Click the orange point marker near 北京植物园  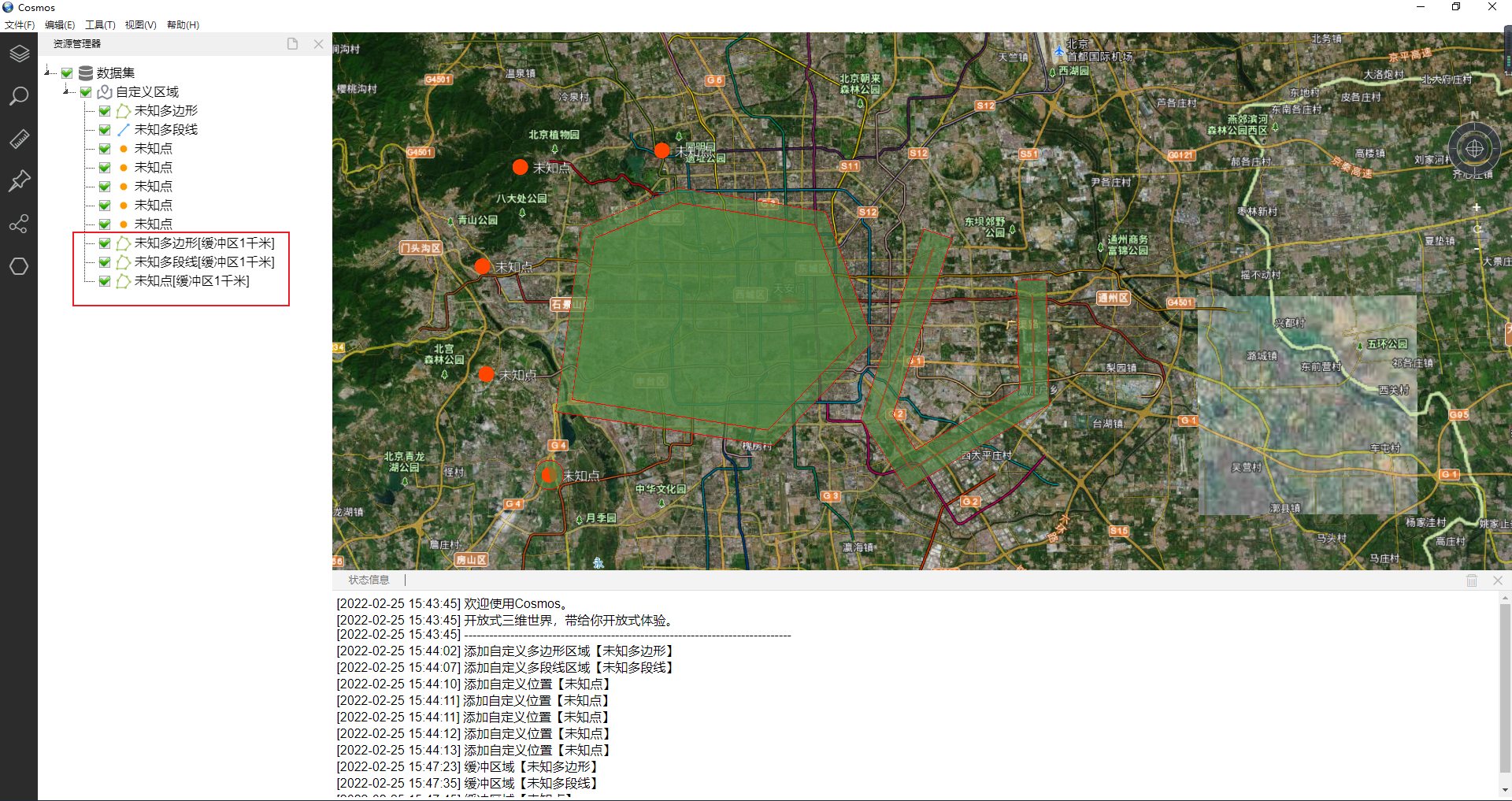coord(520,167)
